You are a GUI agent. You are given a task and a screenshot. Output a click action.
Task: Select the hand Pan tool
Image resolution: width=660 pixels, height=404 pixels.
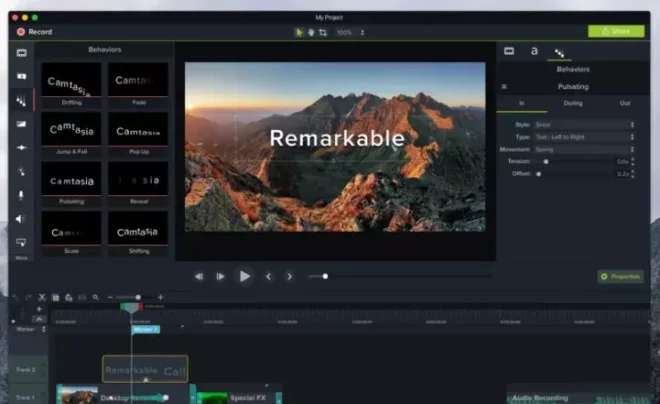coord(311,32)
